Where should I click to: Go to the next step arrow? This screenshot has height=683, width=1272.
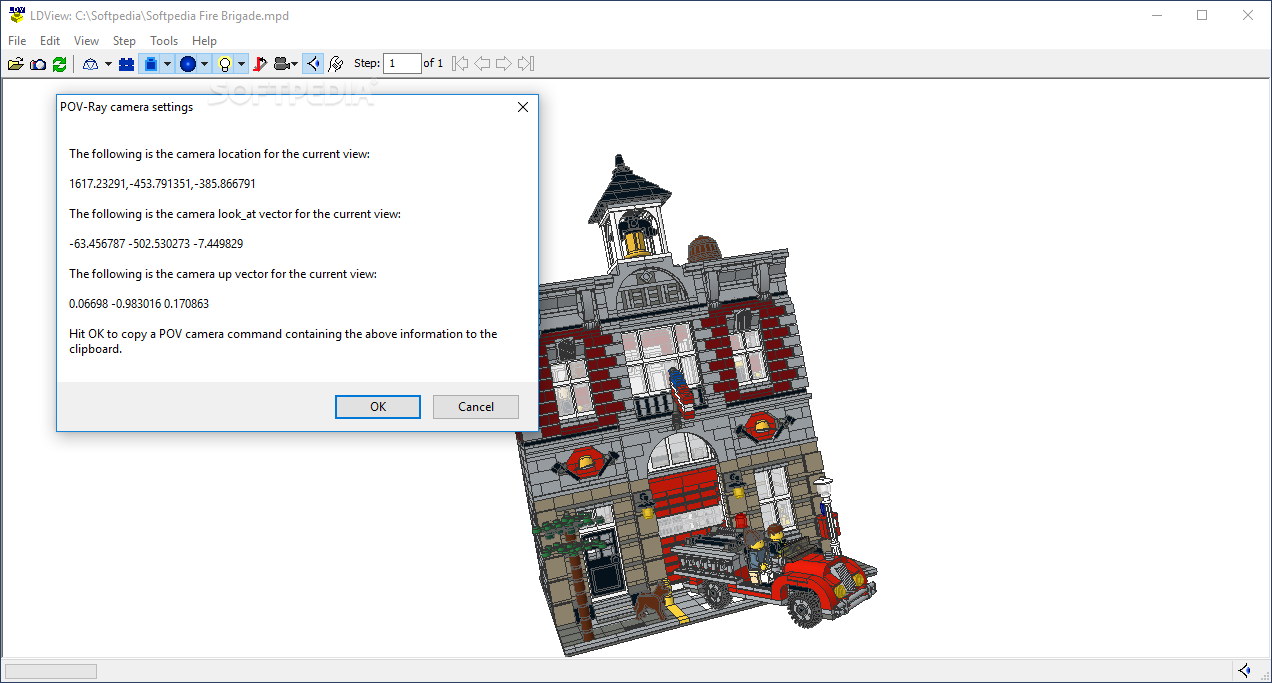coord(504,64)
